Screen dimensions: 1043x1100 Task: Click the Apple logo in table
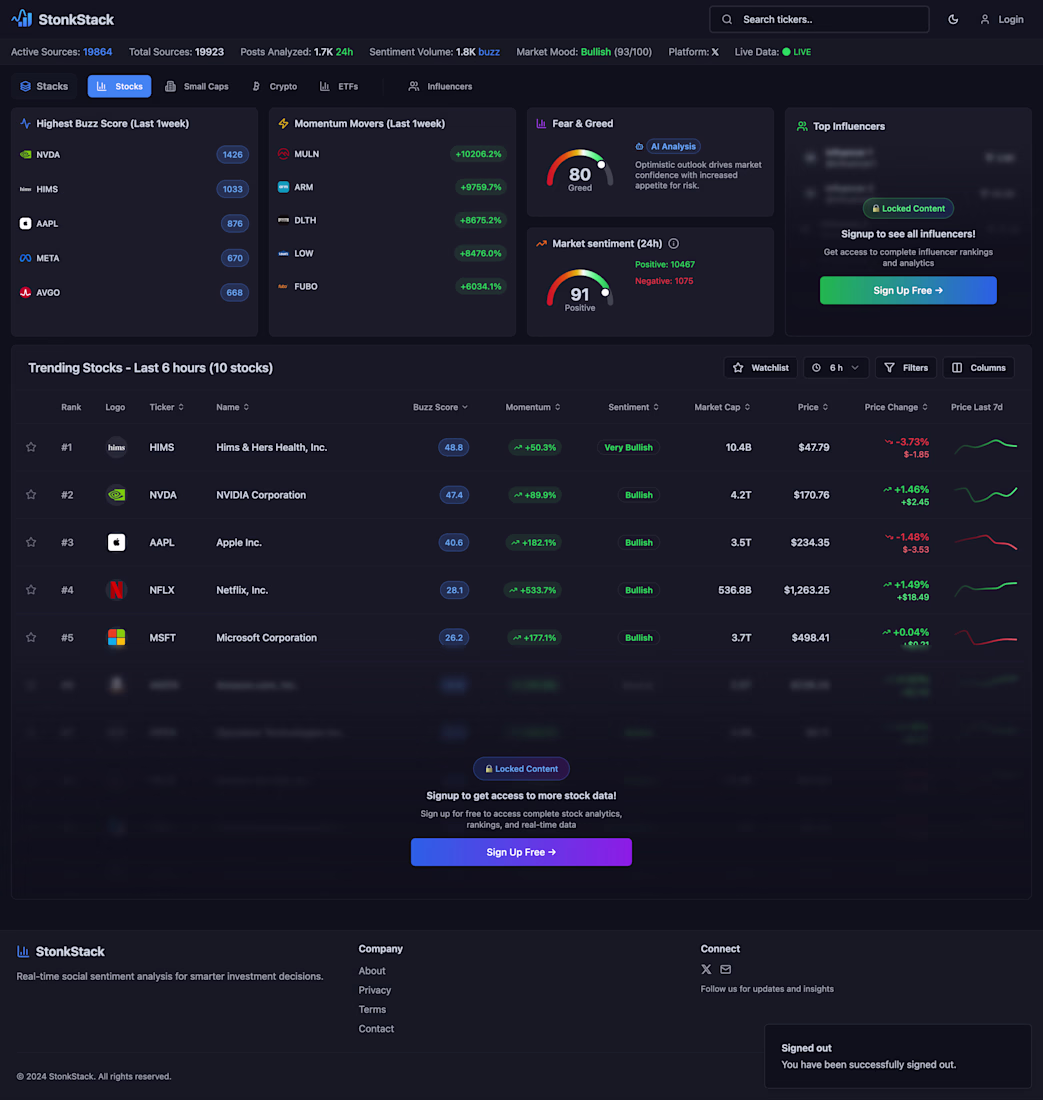coord(116,542)
